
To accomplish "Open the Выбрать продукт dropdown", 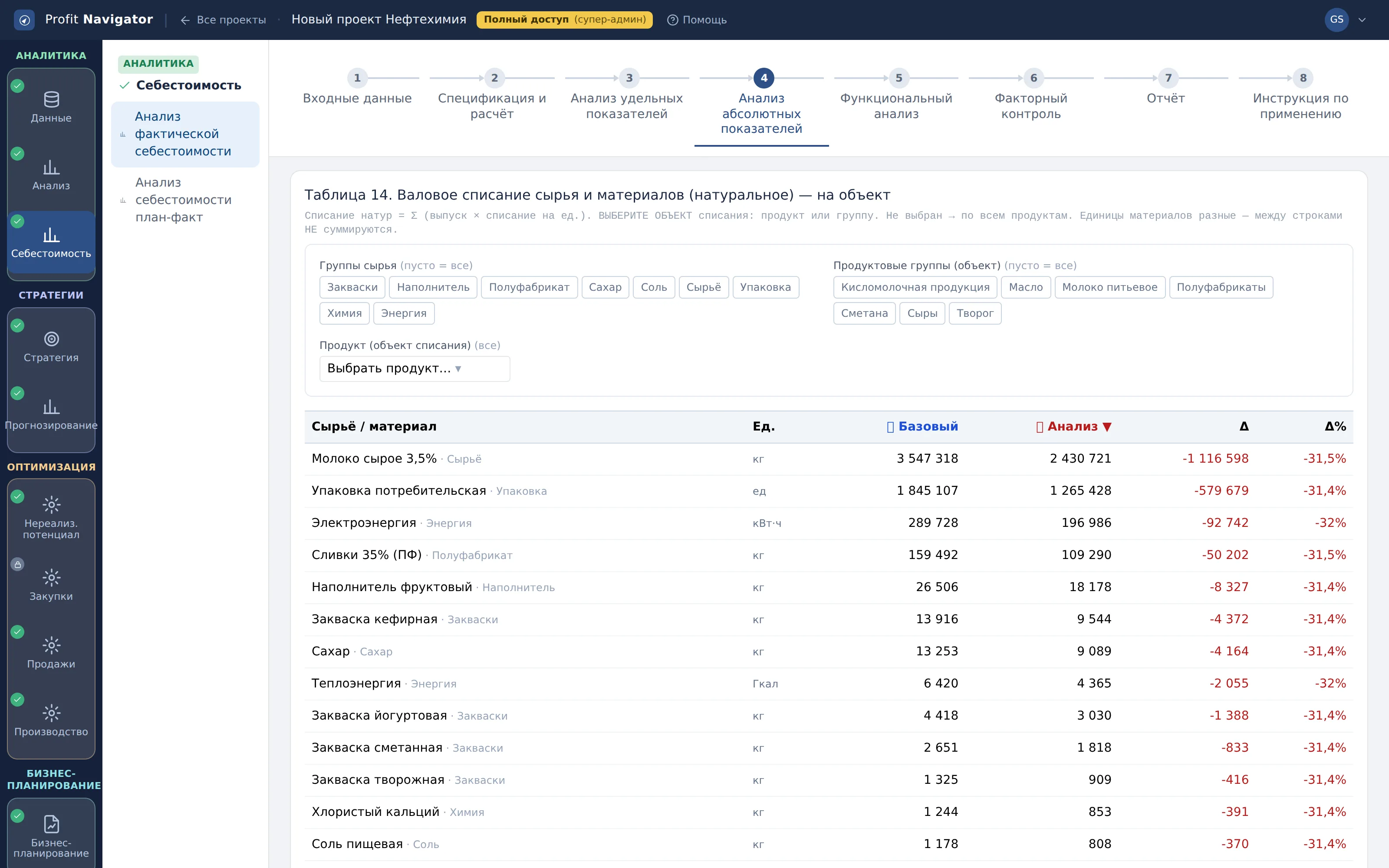I will click(415, 368).
